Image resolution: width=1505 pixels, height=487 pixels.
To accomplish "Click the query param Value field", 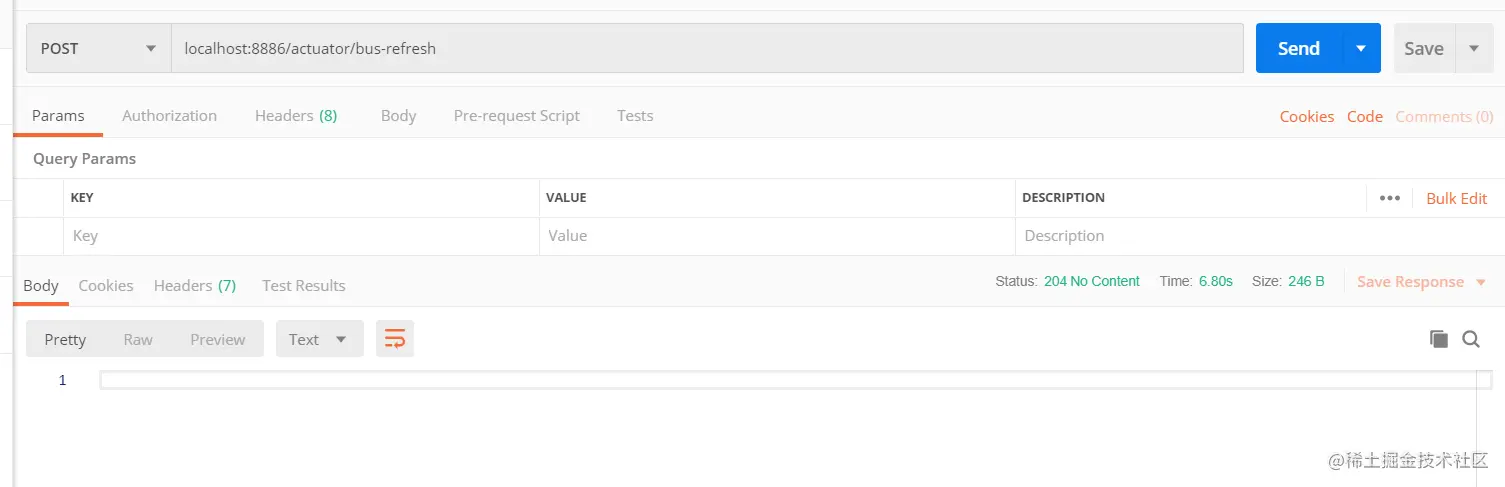I will pos(777,236).
